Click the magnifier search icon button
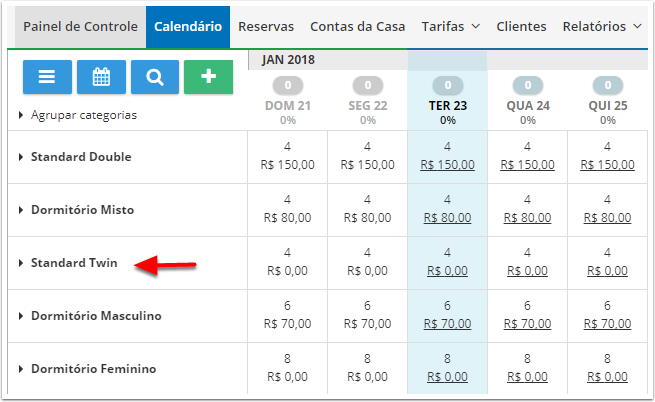 [x=154, y=77]
